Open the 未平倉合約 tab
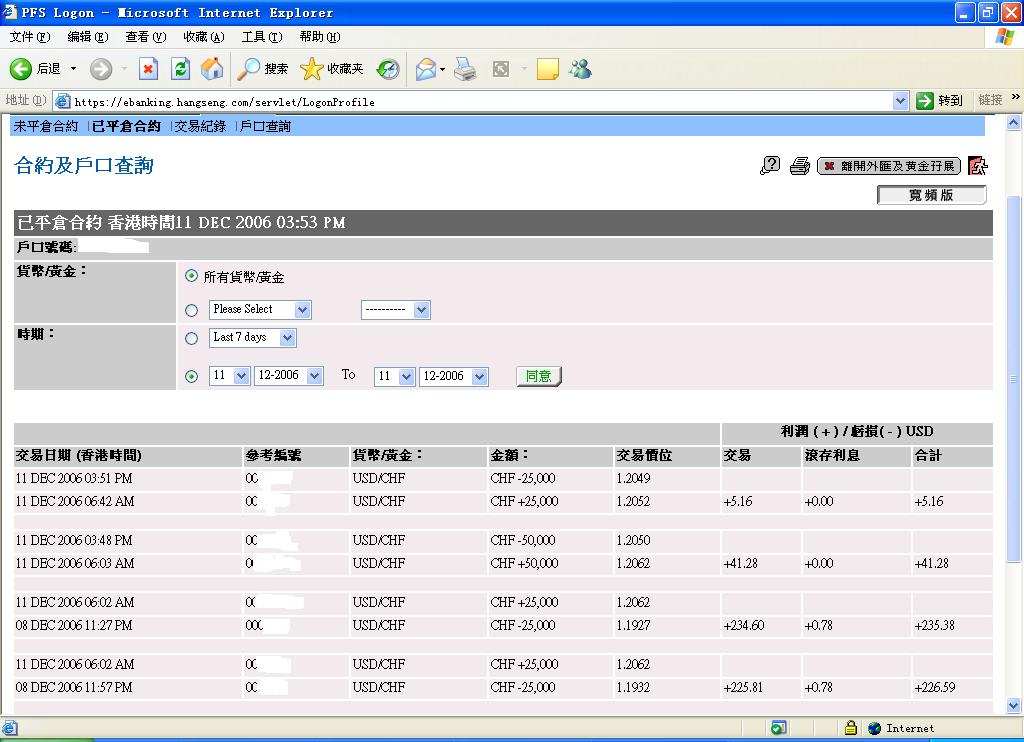1024x742 pixels. point(46,126)
